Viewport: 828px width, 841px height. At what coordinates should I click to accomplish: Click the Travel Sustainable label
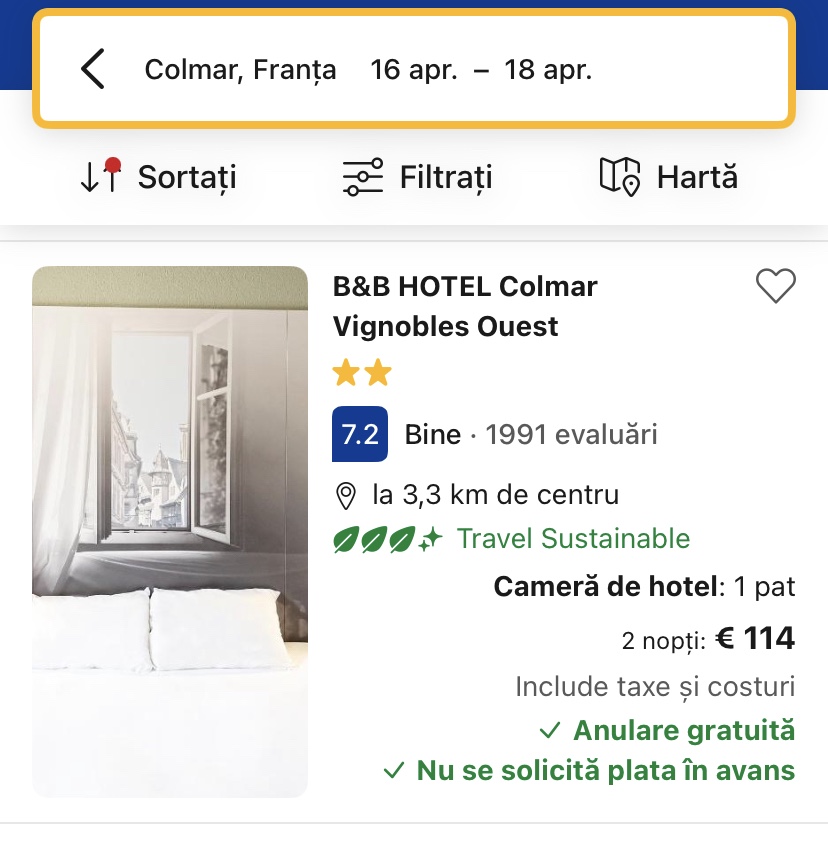[573, 539]
